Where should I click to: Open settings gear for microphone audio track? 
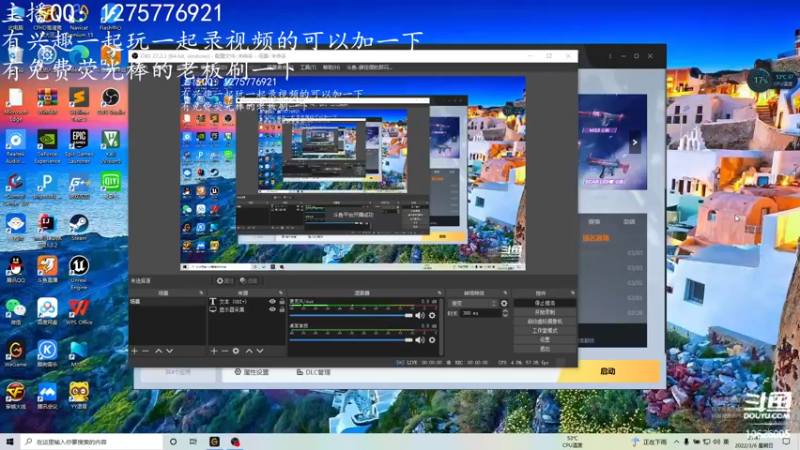[432, 315]
